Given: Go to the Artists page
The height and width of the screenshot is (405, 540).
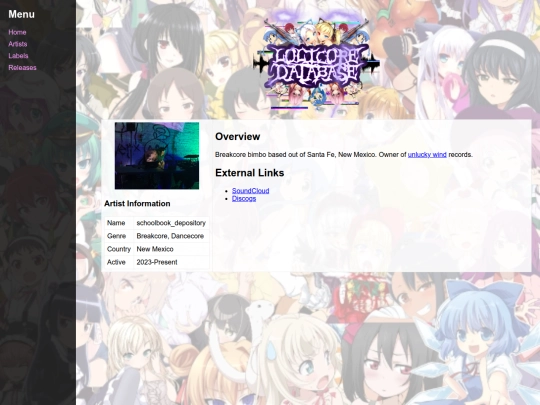Looking at the screenshot, I should [18, 44].
